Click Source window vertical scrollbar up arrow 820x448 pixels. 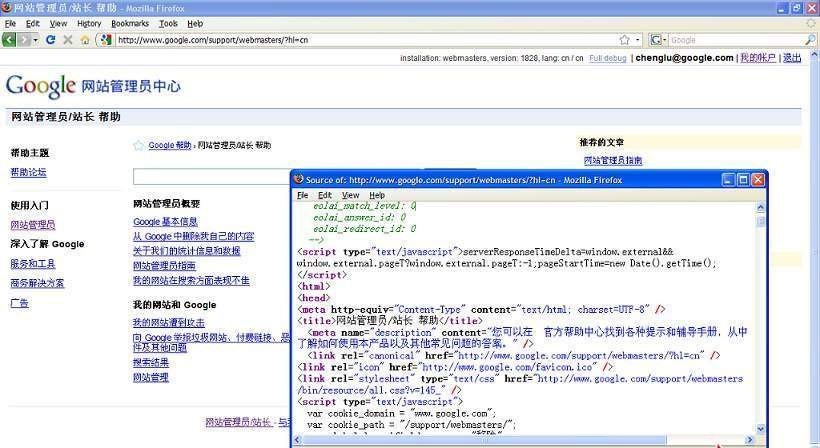pyautogui.click(x=761, y=208)
